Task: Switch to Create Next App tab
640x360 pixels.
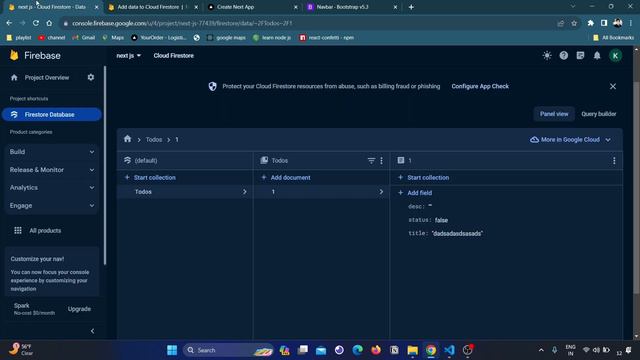Action: (x=252, y=7)
